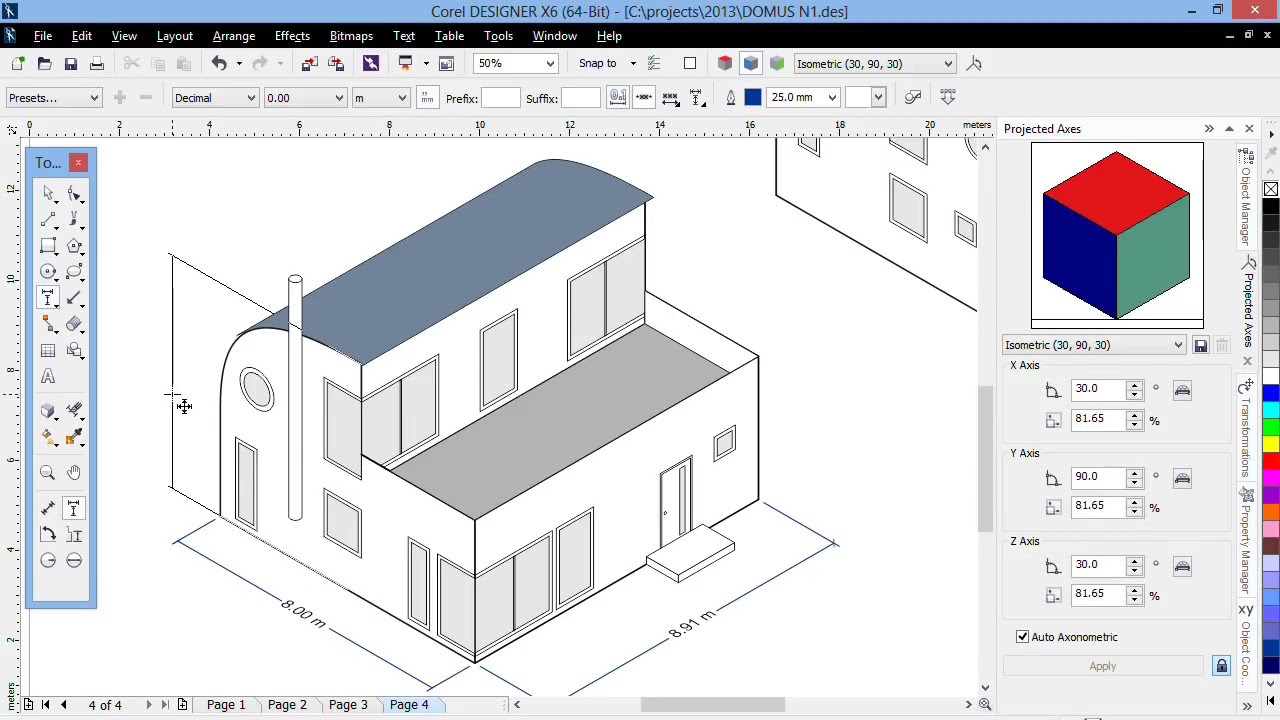Select the Fill bucket tool
The width and height of the screenshot is (1280, 720).
tap(48, 437)
